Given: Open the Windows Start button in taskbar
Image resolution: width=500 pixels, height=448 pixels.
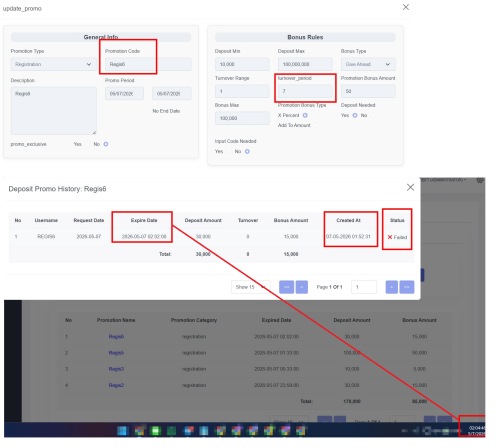Looking at the screenshot, I should (123, 431).
